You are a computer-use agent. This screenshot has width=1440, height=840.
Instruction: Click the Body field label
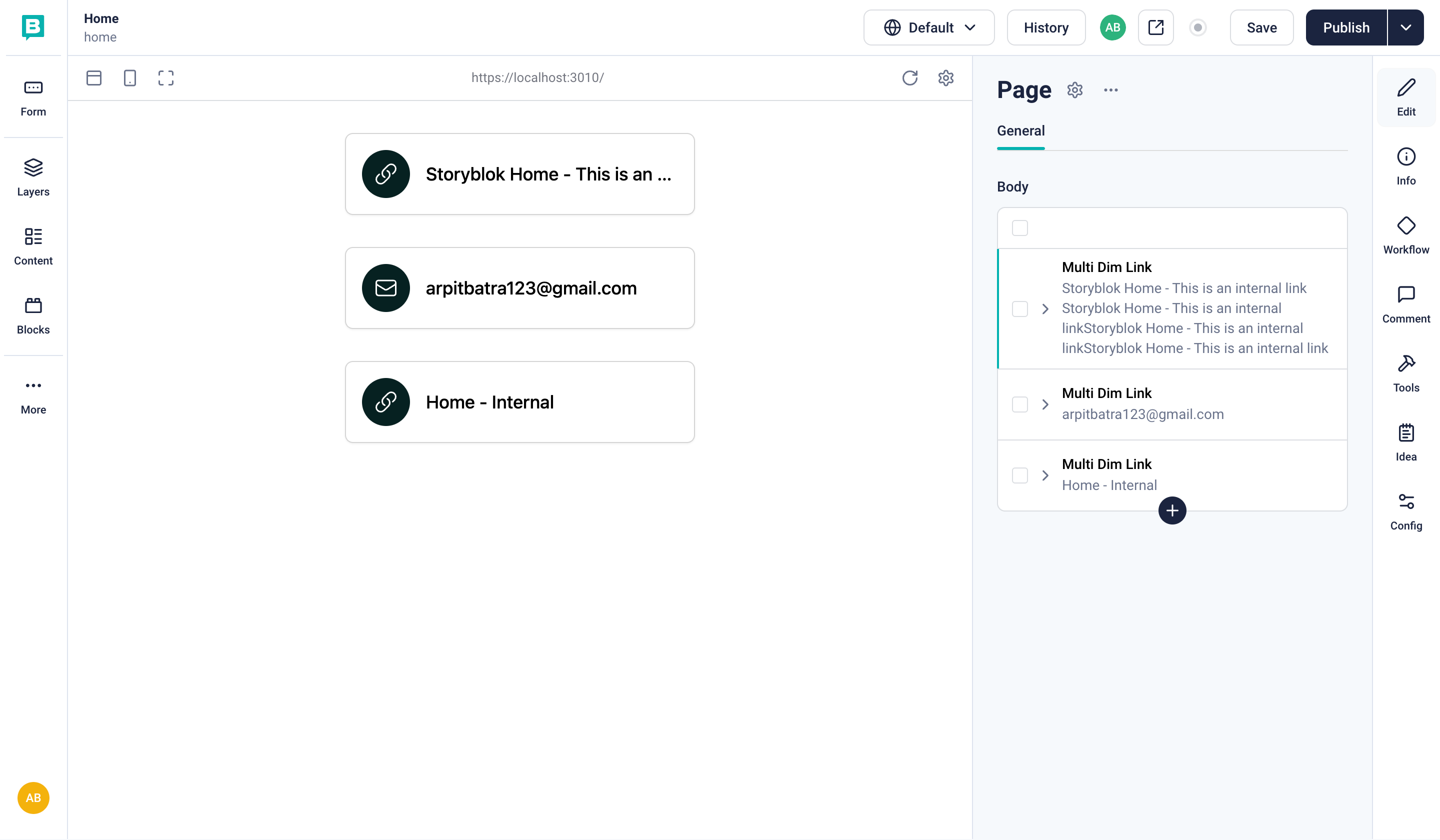(x=1012, y=187)
